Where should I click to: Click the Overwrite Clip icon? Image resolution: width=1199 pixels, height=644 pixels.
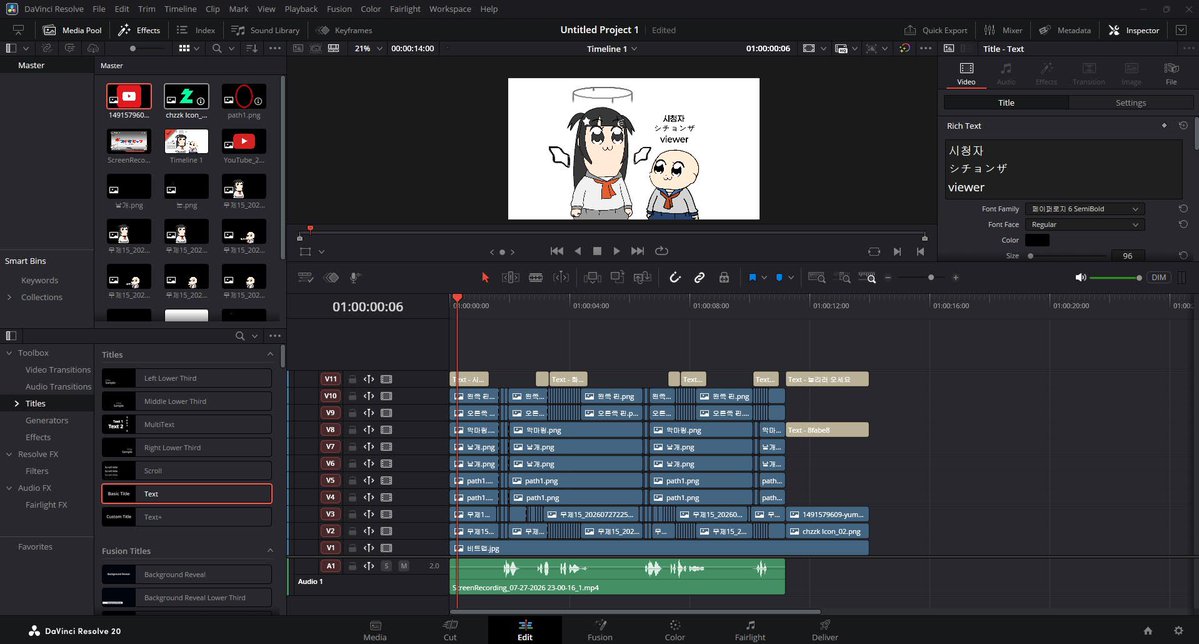[x=617, y=278]
